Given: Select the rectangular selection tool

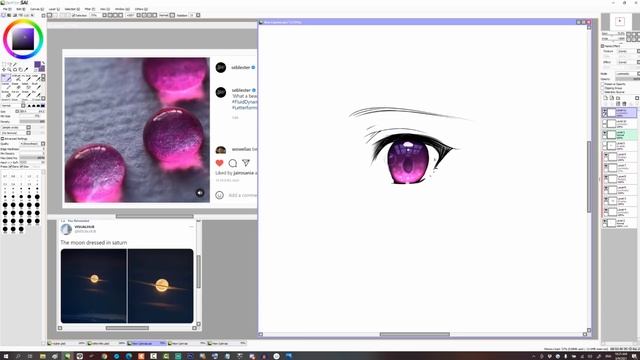Looking at the screenshot, I should tap(4, 64).
